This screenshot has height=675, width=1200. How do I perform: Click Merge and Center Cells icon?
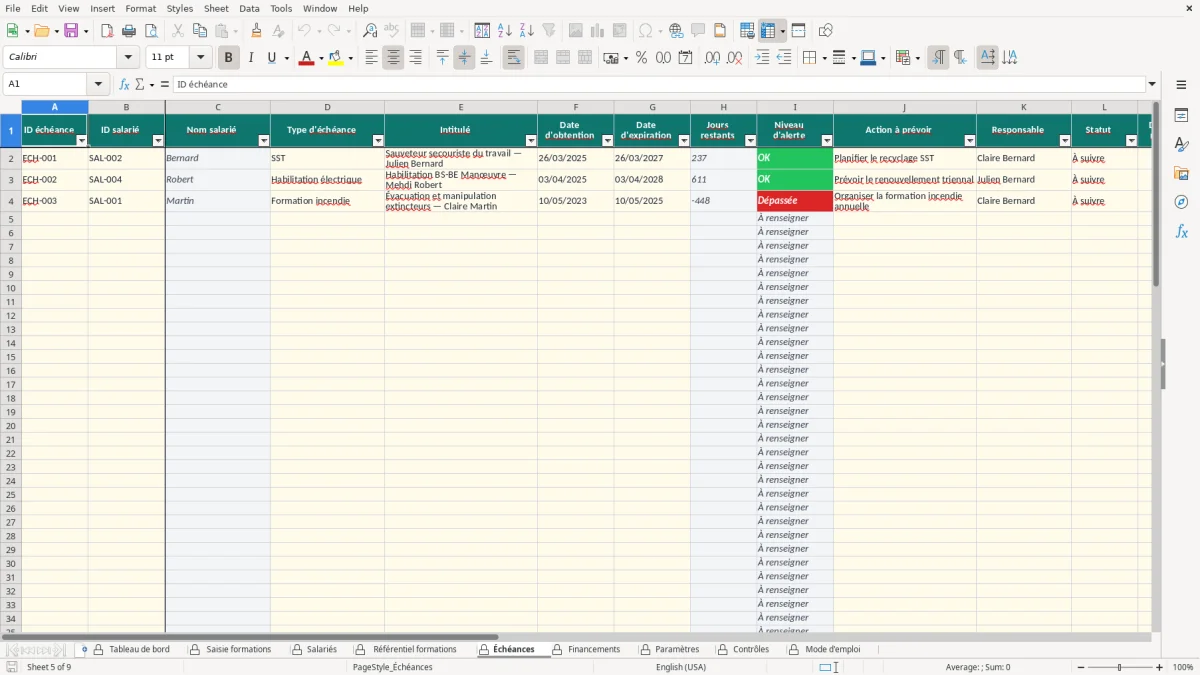click(x=541, y=58)
